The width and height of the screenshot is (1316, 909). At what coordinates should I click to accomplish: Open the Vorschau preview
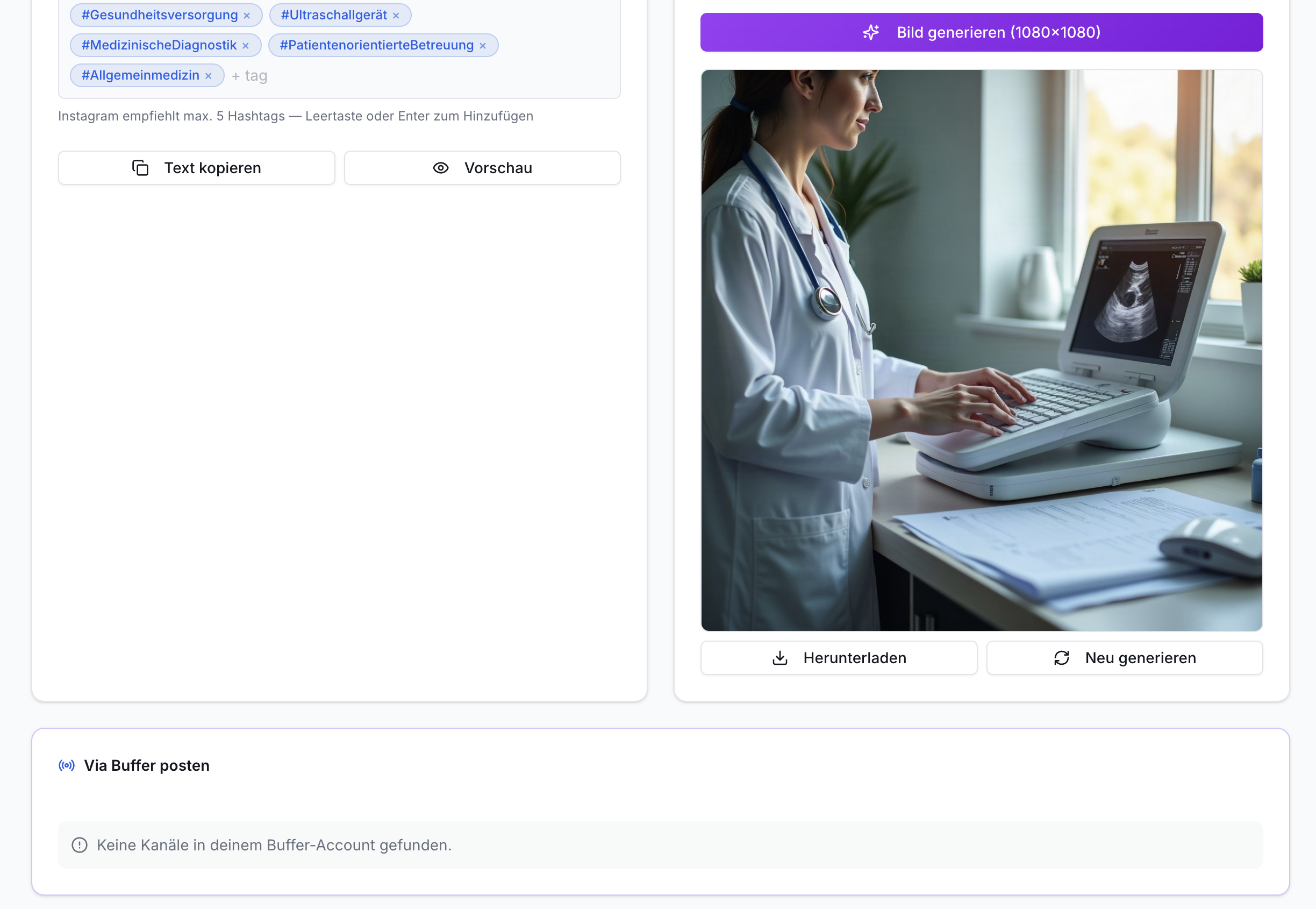pyautogui.click(x=482, y=168)
